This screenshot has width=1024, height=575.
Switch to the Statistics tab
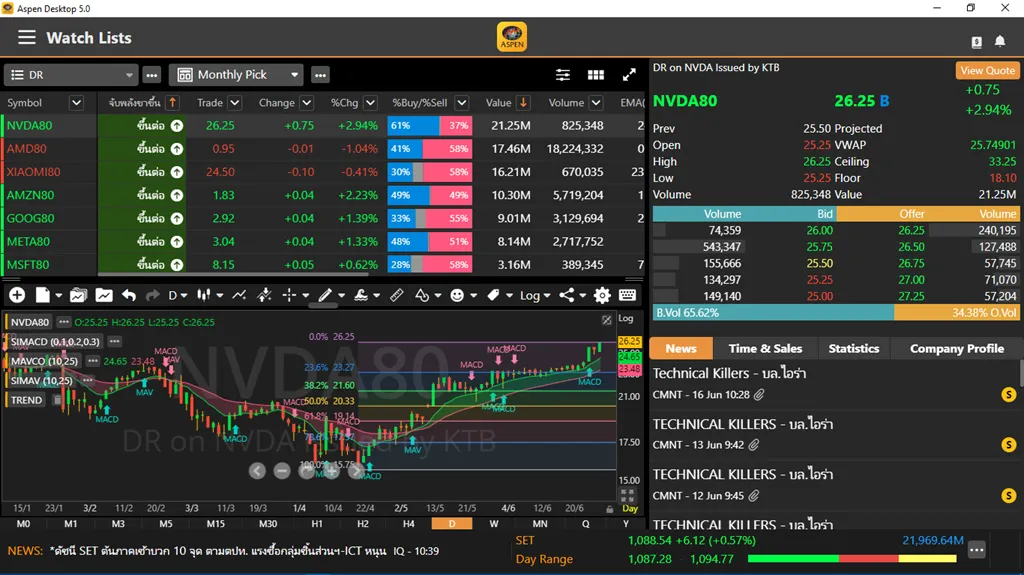(x=853, y=348)
